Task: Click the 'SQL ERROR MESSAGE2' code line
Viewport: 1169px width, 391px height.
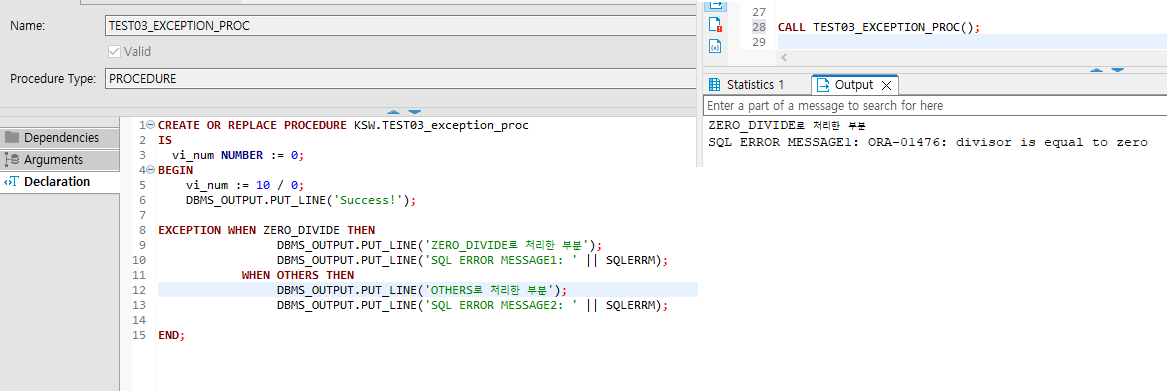Action: [473, 304]
